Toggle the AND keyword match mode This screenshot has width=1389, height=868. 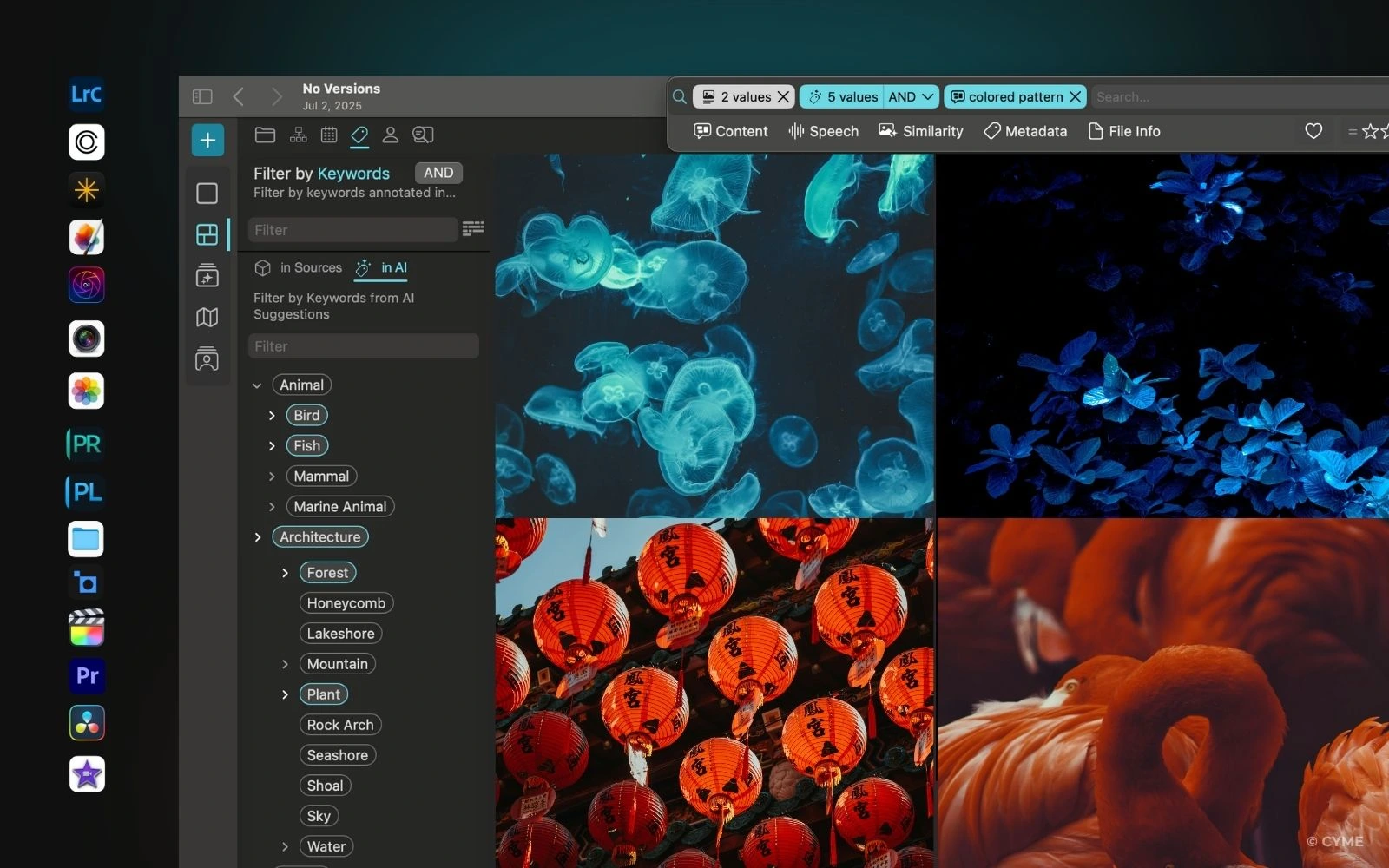coord(438,173)
